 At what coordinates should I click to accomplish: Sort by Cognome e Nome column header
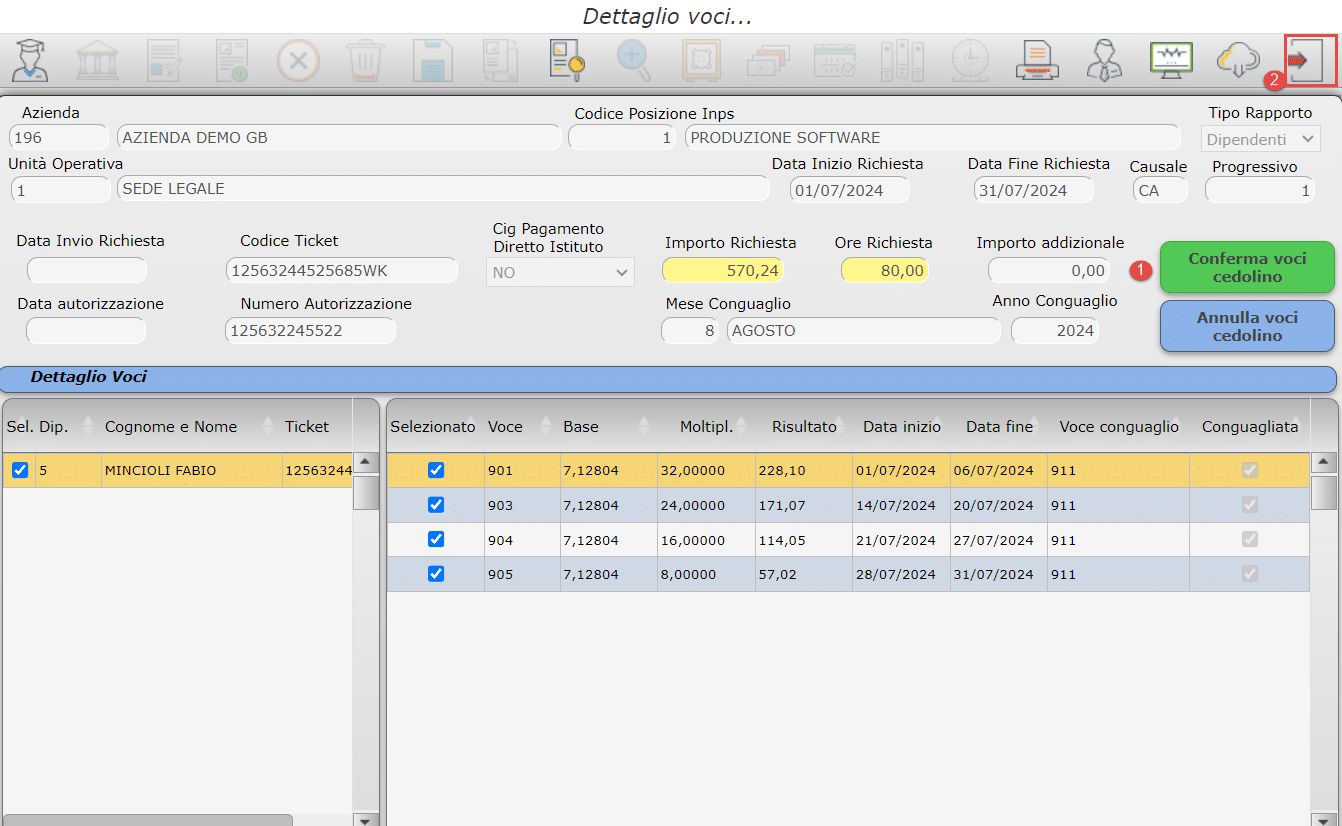(171, 426)
